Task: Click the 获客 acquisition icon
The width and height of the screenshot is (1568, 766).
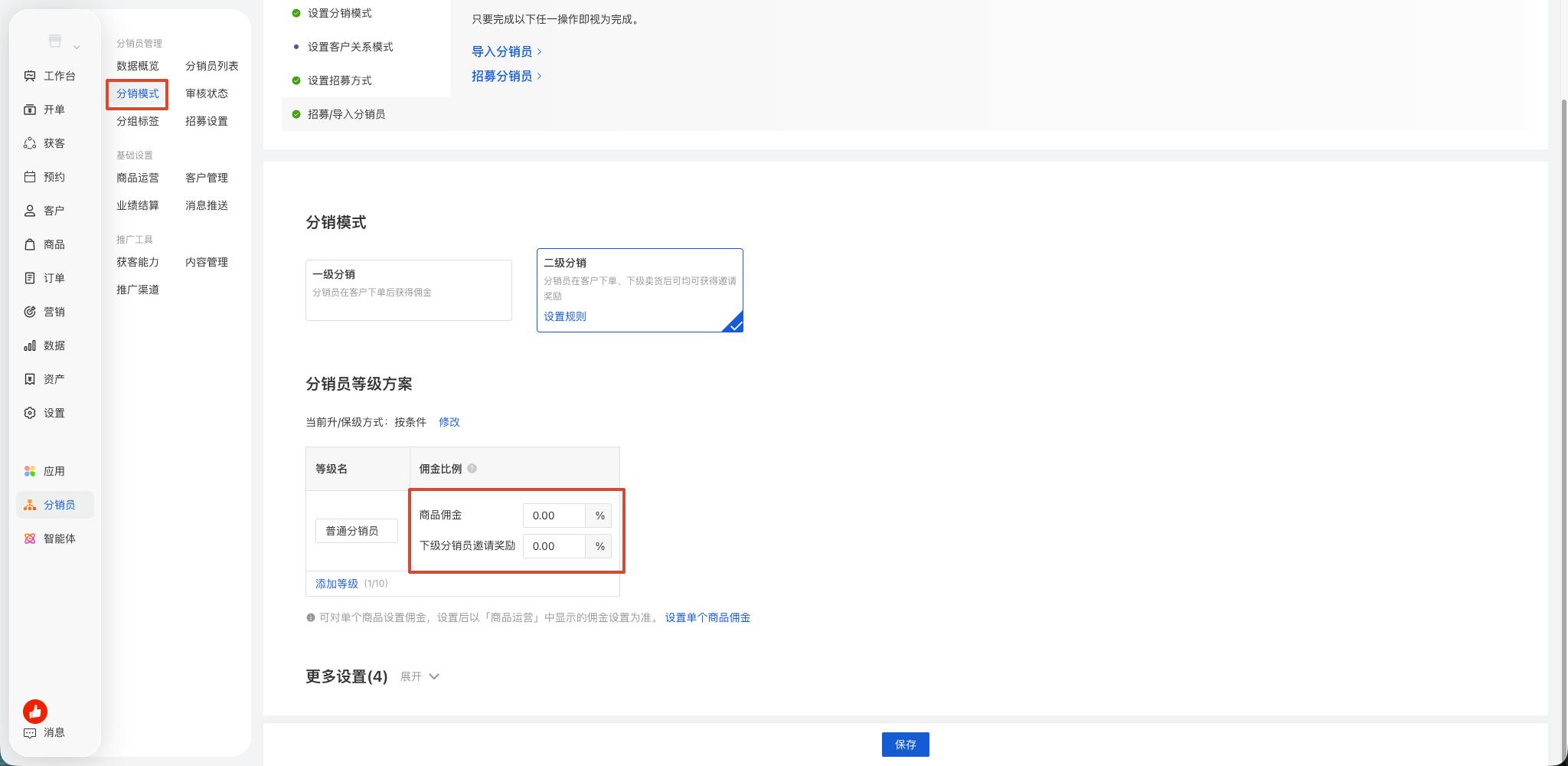Action: 30,143
